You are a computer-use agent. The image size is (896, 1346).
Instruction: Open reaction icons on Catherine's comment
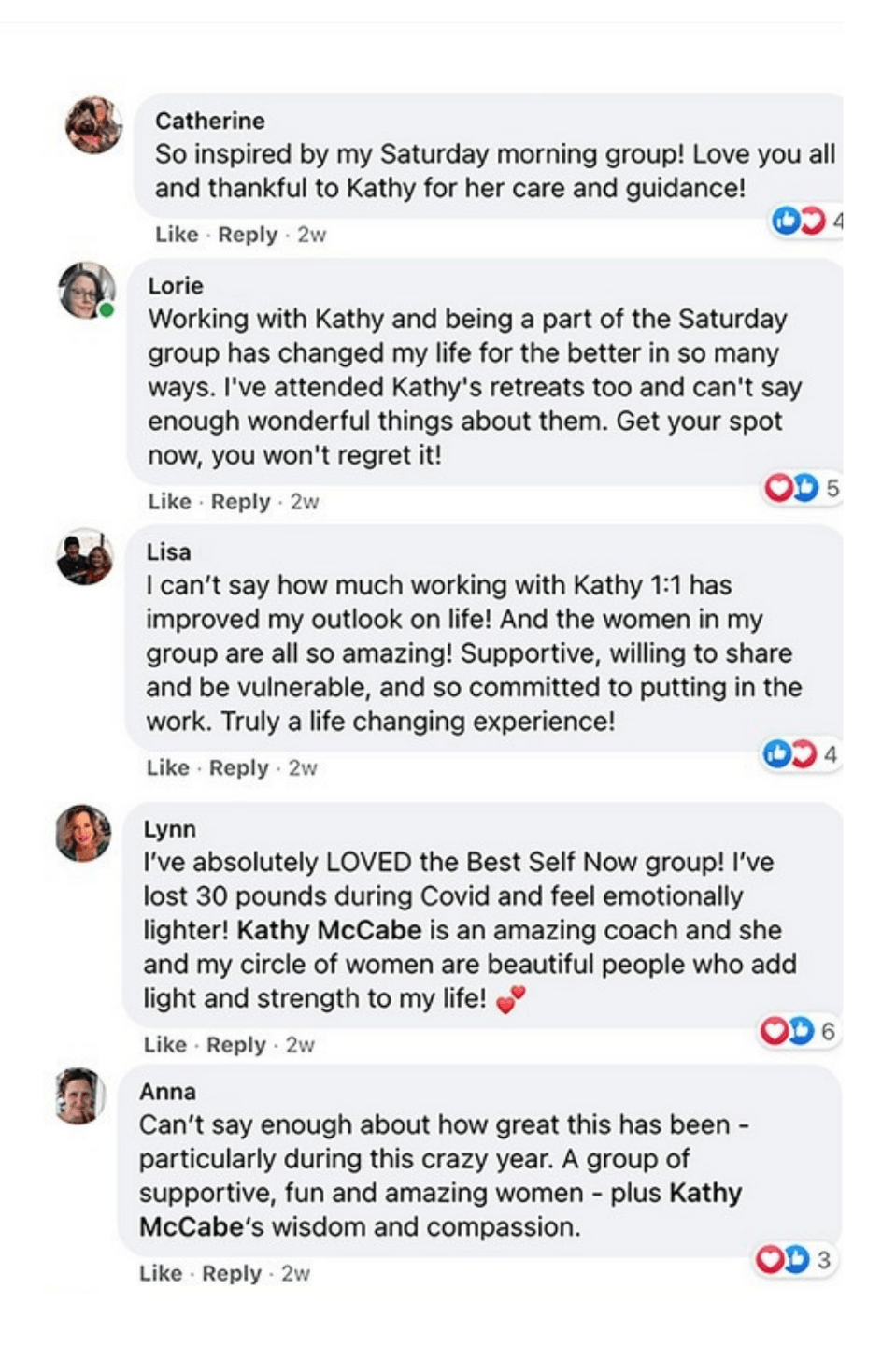tap(799, 221)
